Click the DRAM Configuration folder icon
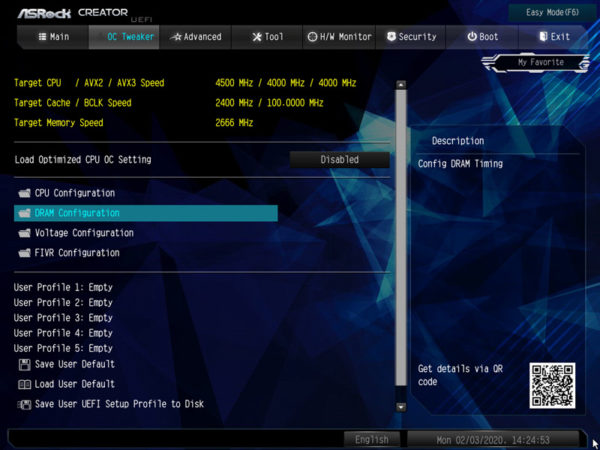 click(24, 213)
